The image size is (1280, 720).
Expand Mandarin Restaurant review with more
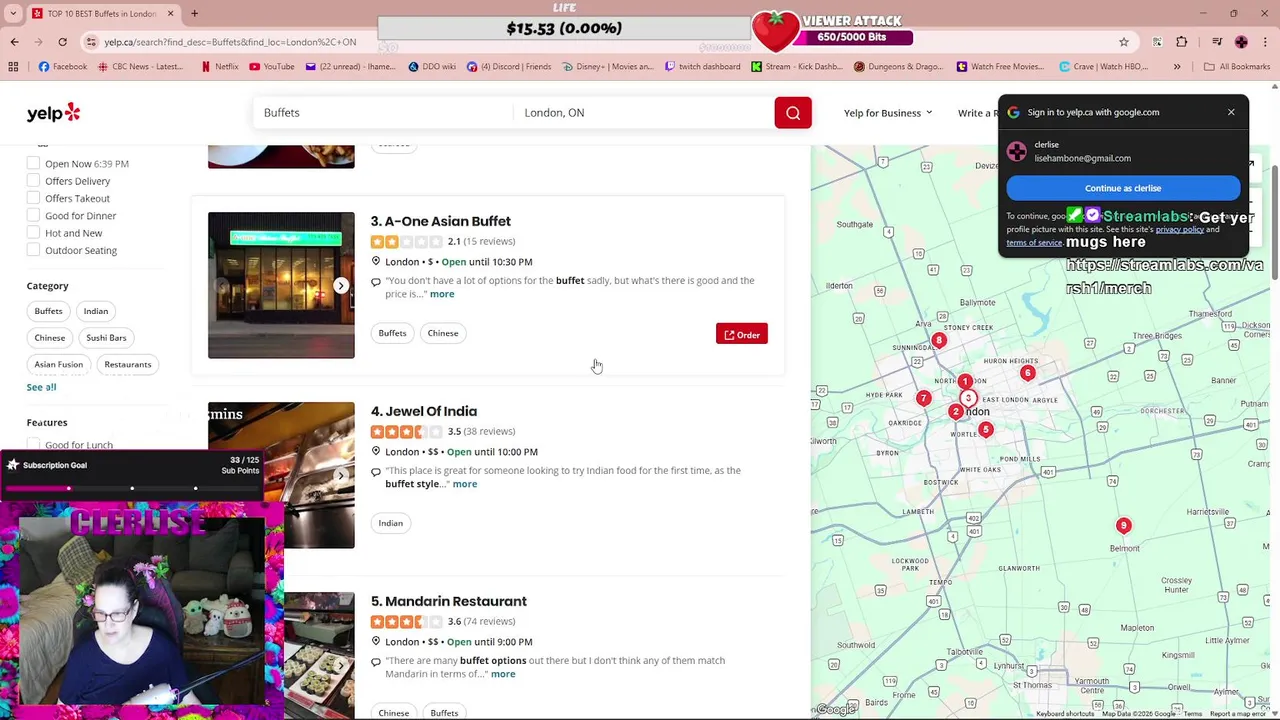[x=503, y=674]
